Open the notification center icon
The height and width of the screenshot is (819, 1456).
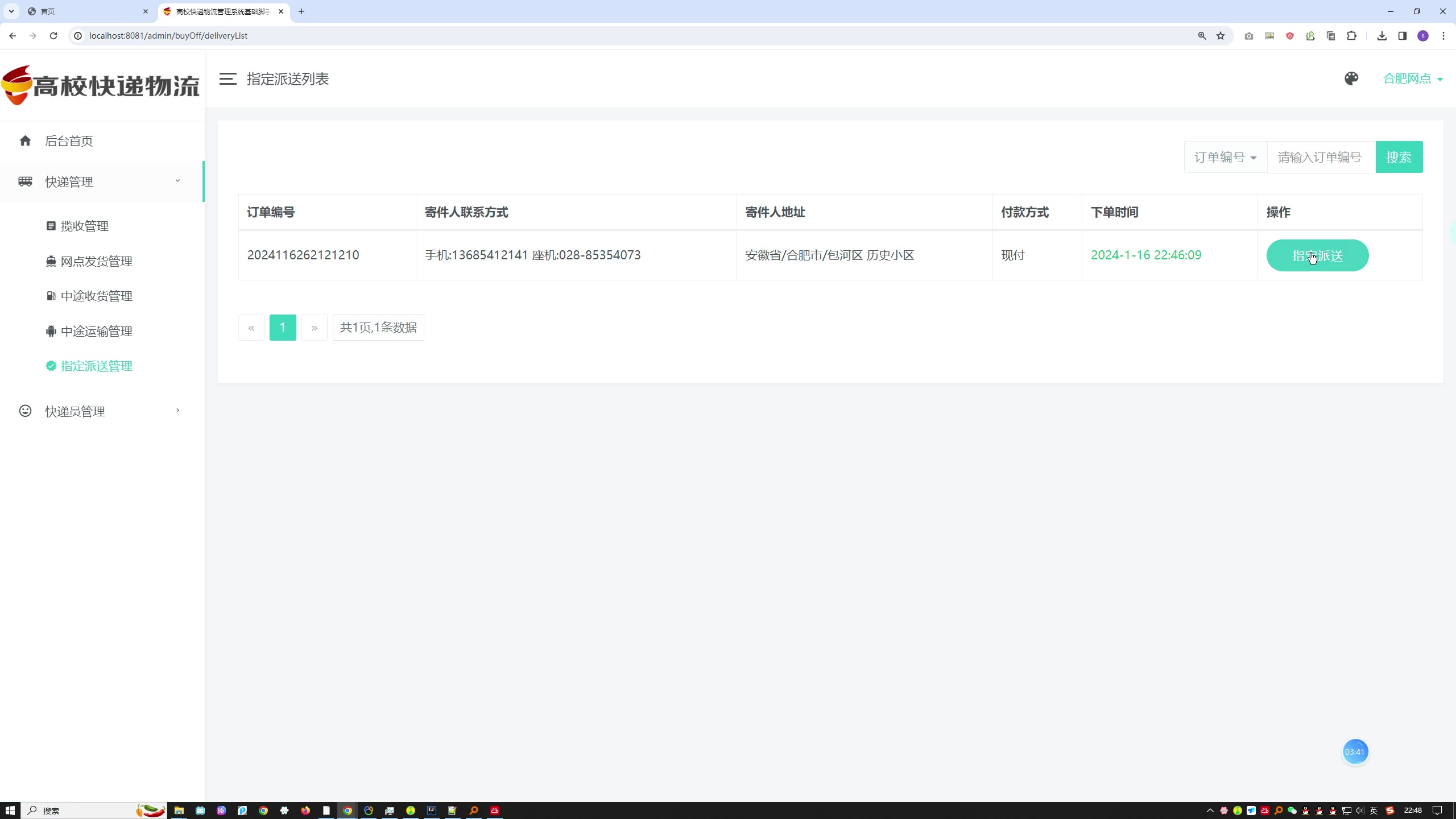1437,810
